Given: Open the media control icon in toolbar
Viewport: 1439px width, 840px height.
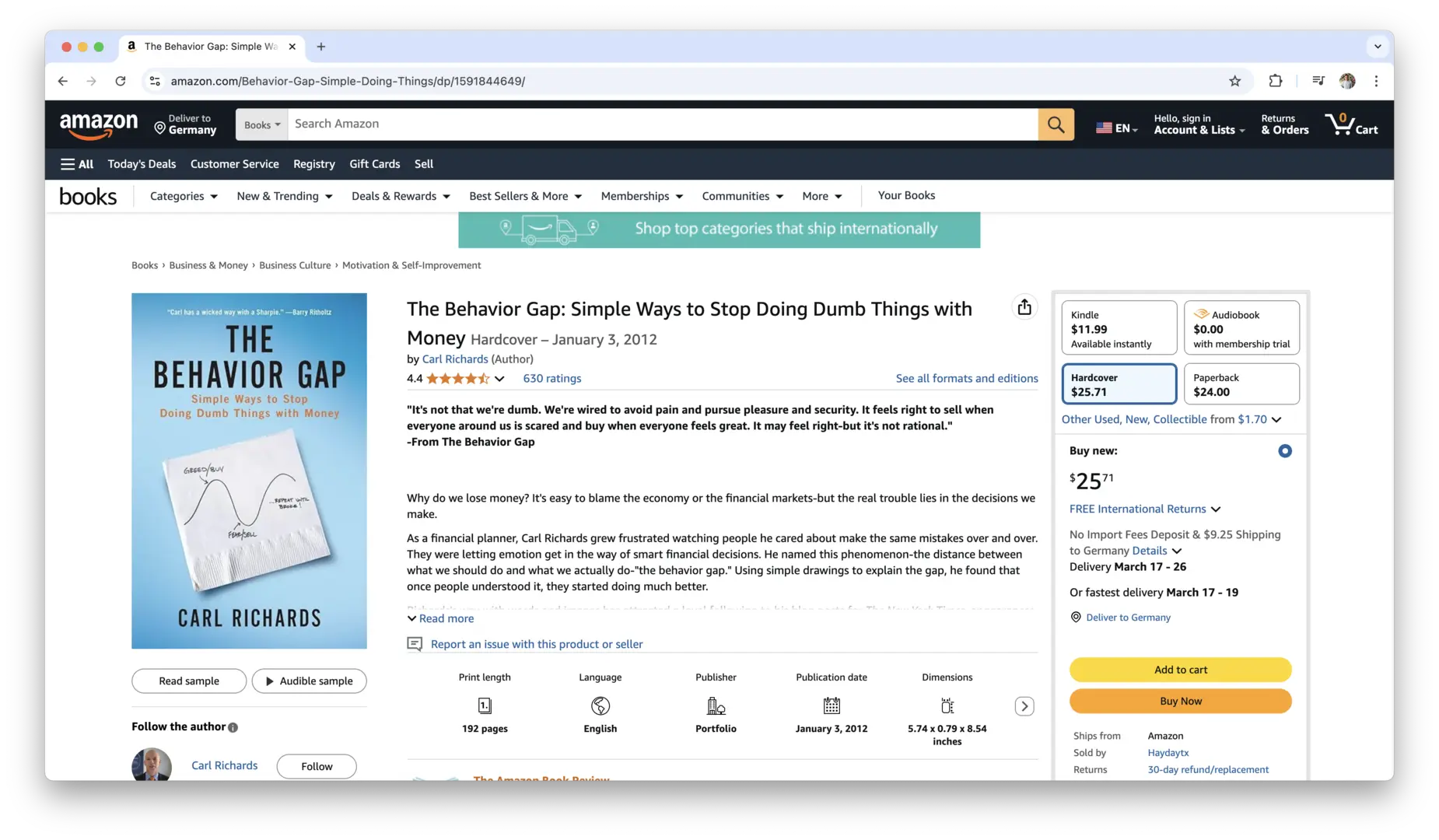Looking at the screenshot, I should (1318, 81).
